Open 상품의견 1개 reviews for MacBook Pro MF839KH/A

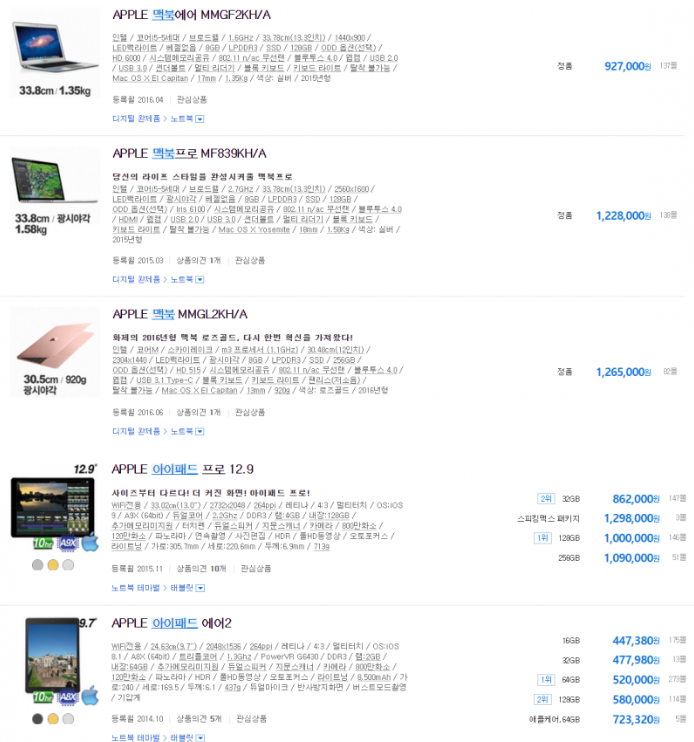pos(199,260)
